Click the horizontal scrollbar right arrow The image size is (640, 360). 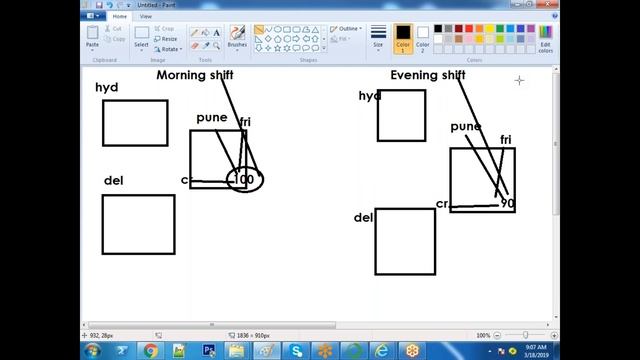[548, 325]
